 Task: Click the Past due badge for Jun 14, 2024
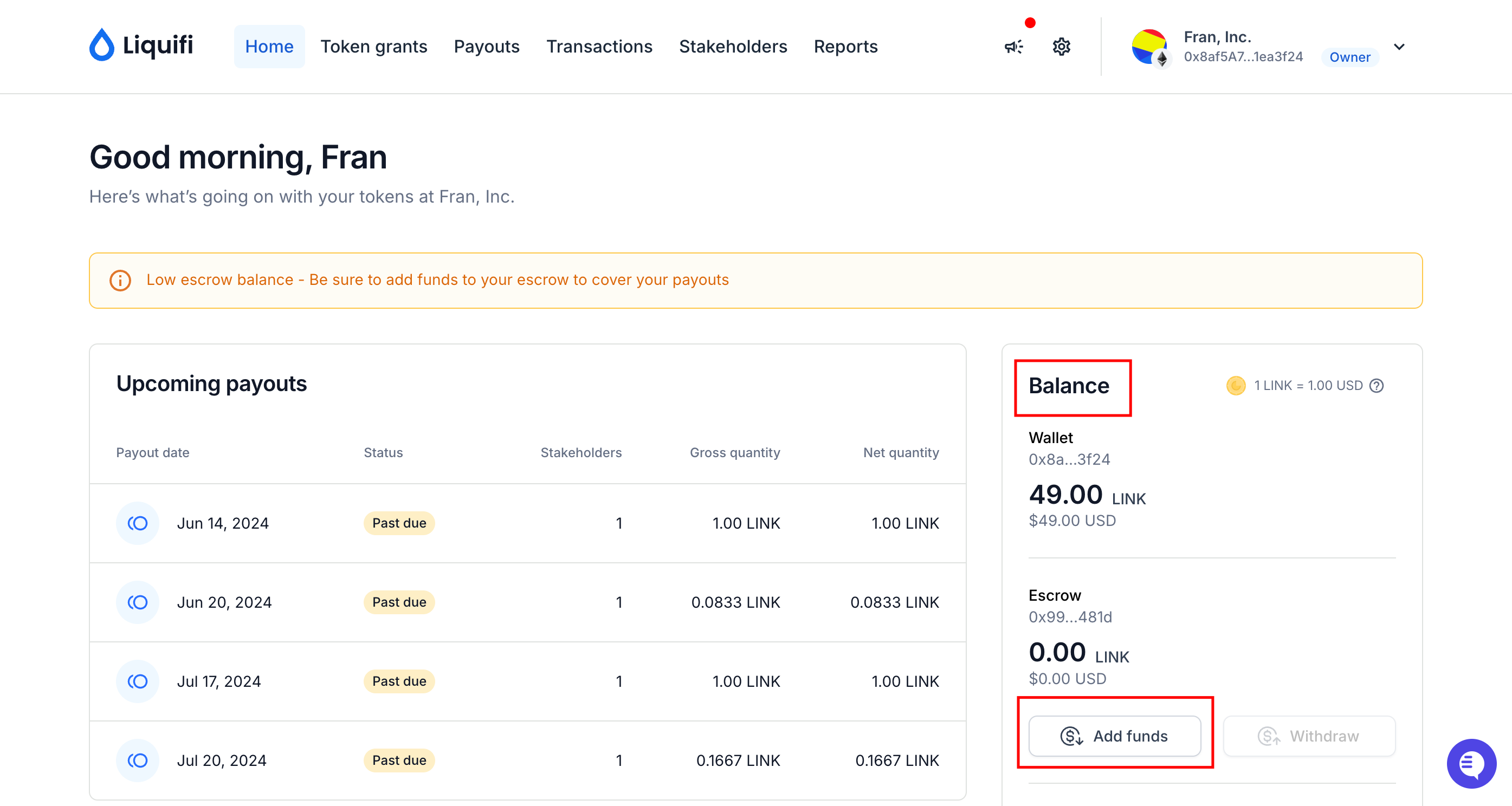point(399,523)
